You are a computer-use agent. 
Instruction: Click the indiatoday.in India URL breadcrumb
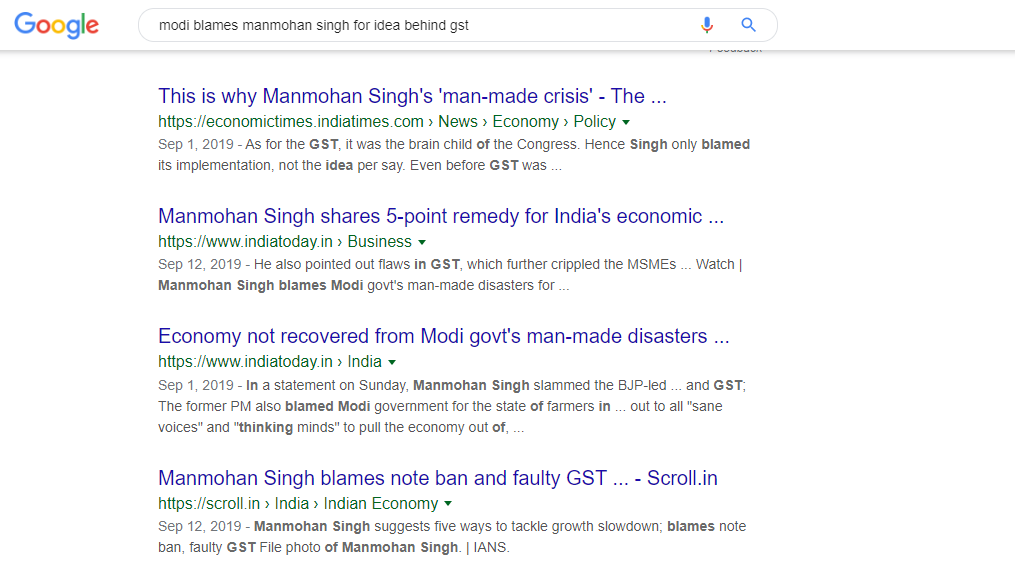[270, 361]
